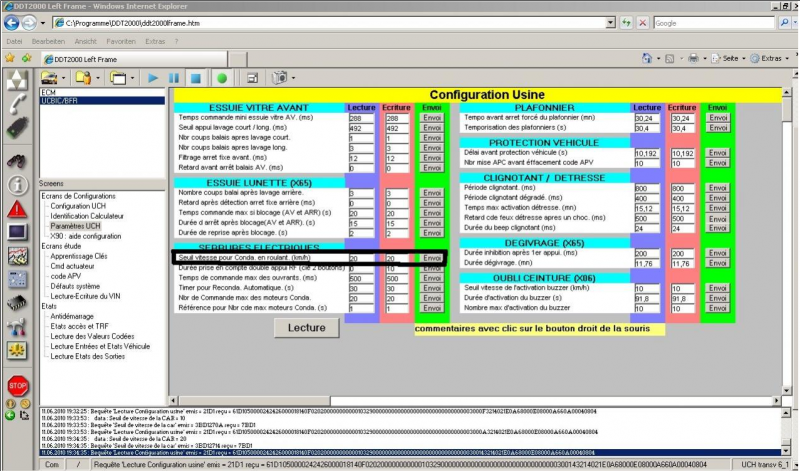This screenshot has width=800, height=471.
Task: Click the IE back navigation button
Action: (x=12, y=22)
